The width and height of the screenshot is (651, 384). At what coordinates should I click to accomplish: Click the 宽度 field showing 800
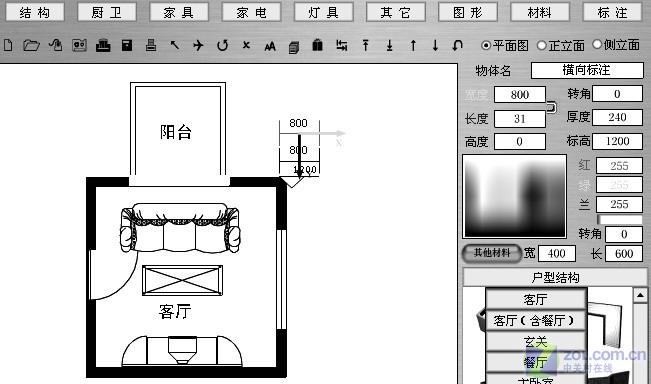(519, 95)
